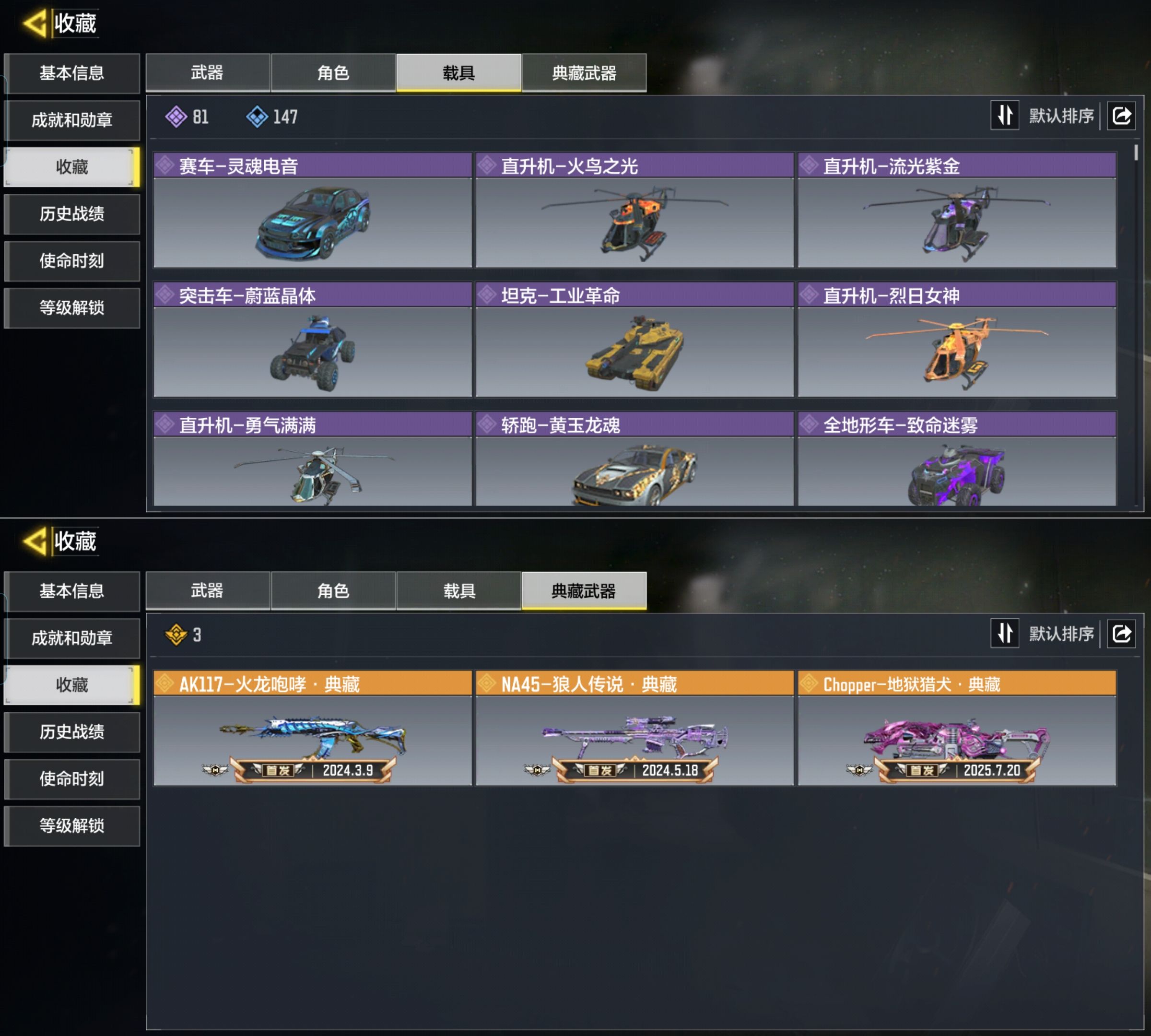
Task: Click the share icon in collector weapons panel
Action: 1121,634
